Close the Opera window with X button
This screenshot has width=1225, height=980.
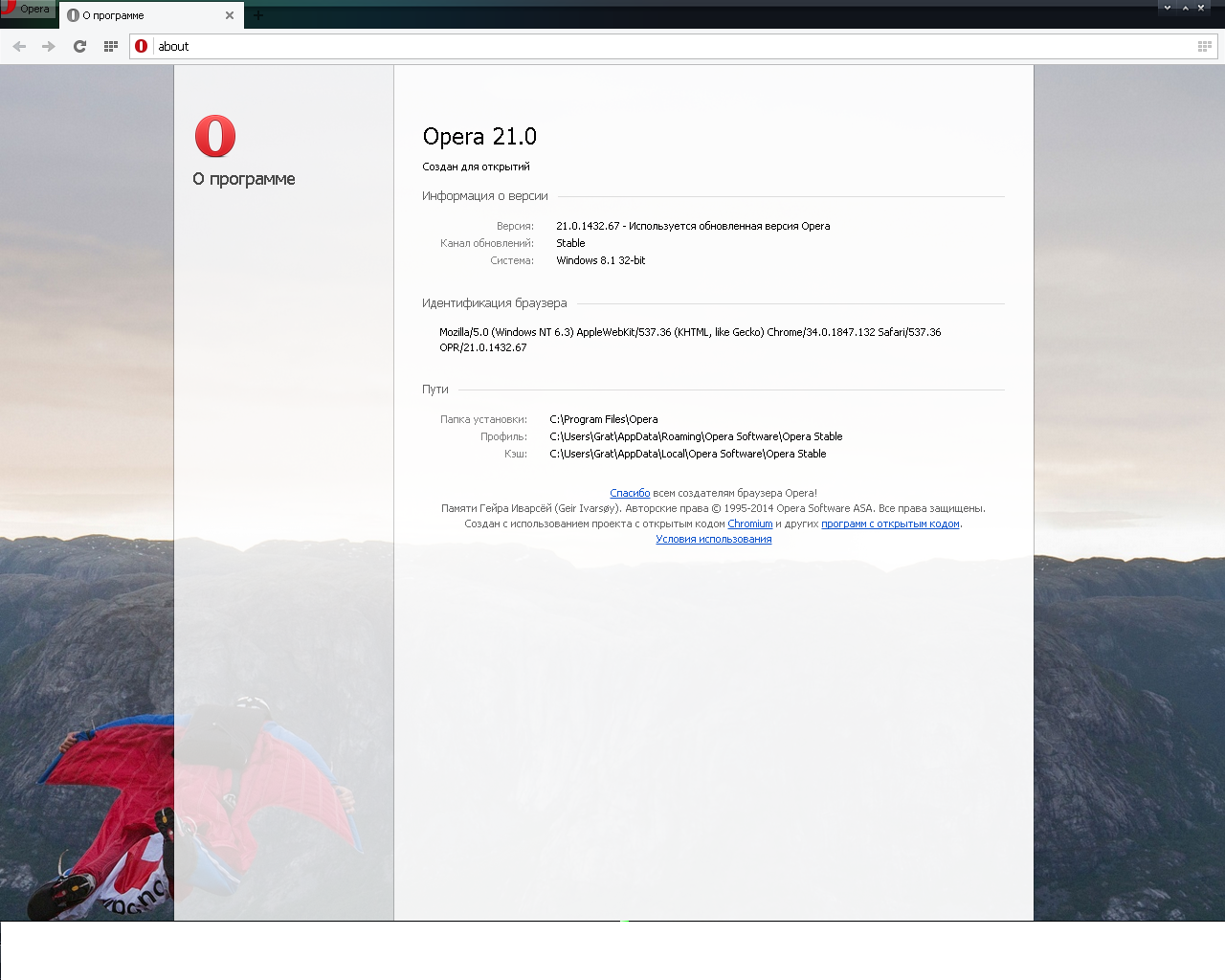pyautogui.click(x=1201, y=8)
